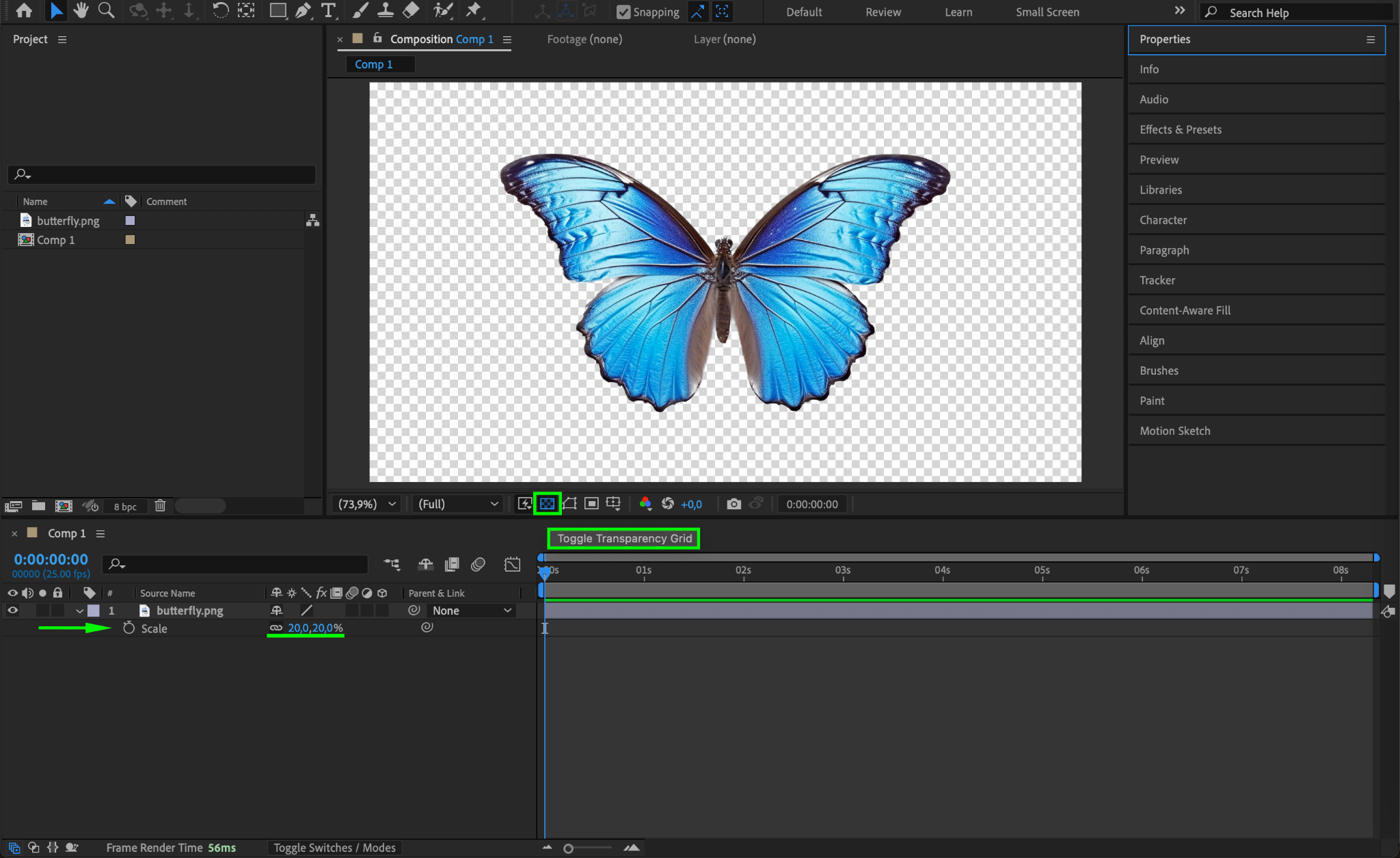The height and width of the screenshot is (858, 1400).
Task: Open the magnification (73,9%) dropdown
Action: pyautogui.click(x=367, y=504)
